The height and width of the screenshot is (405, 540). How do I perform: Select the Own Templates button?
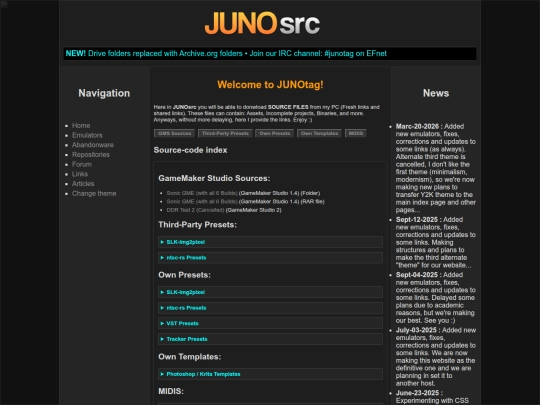pos(319,133)
